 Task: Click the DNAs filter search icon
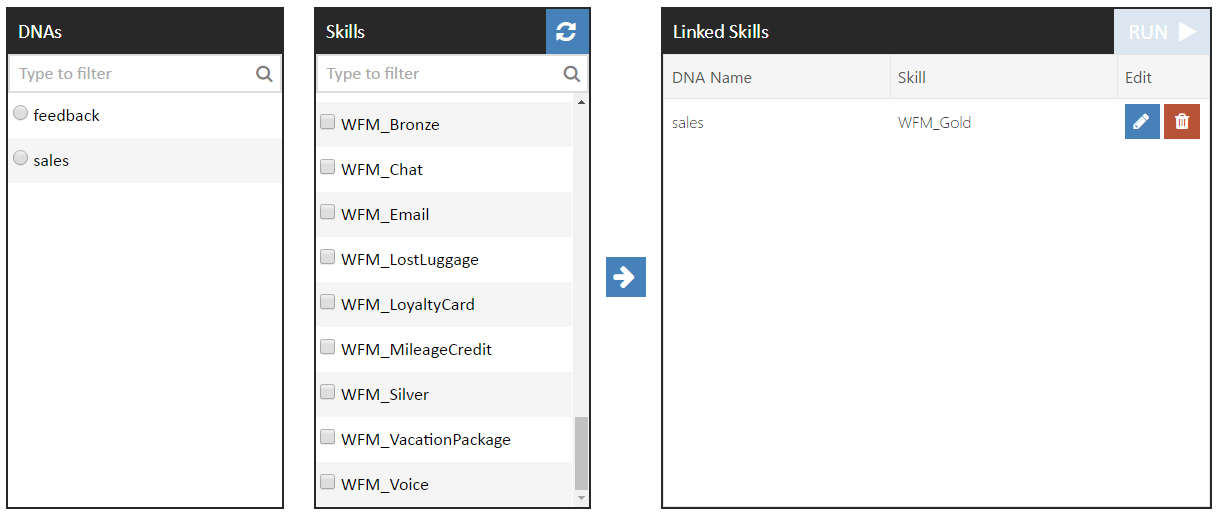[x=264, y=73]
